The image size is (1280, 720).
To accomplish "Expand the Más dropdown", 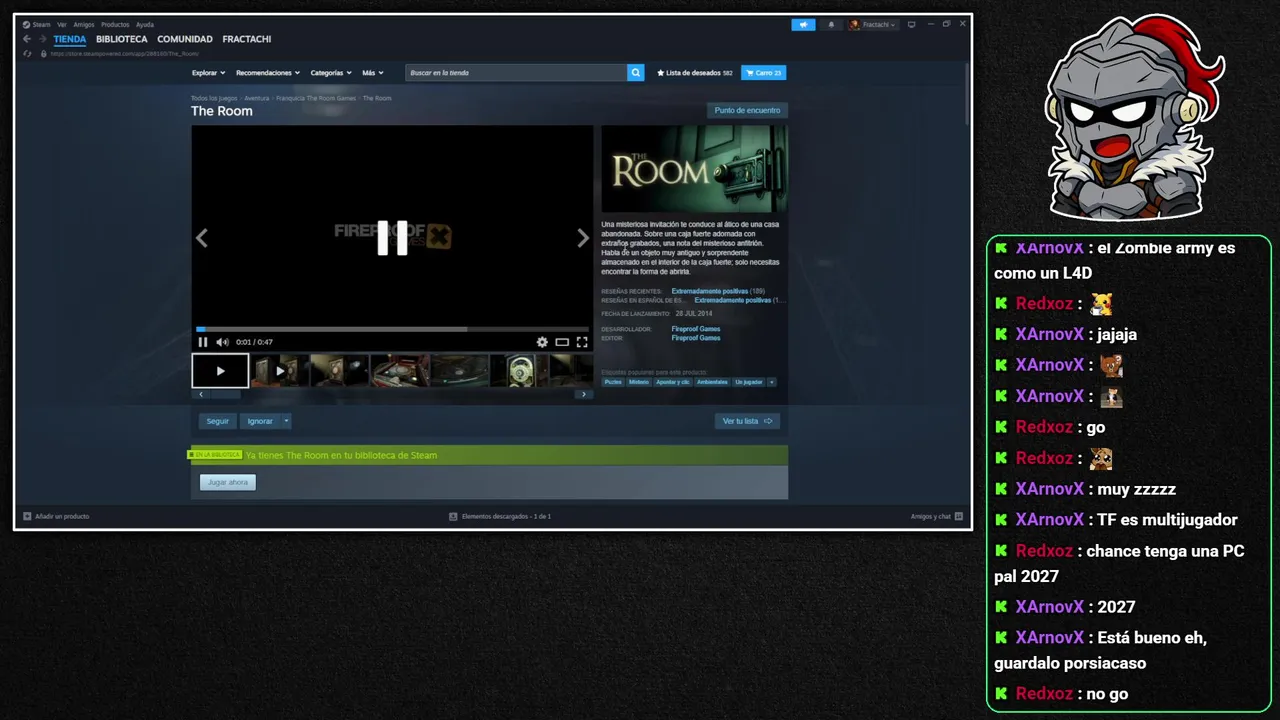I will tap(373, 72).
